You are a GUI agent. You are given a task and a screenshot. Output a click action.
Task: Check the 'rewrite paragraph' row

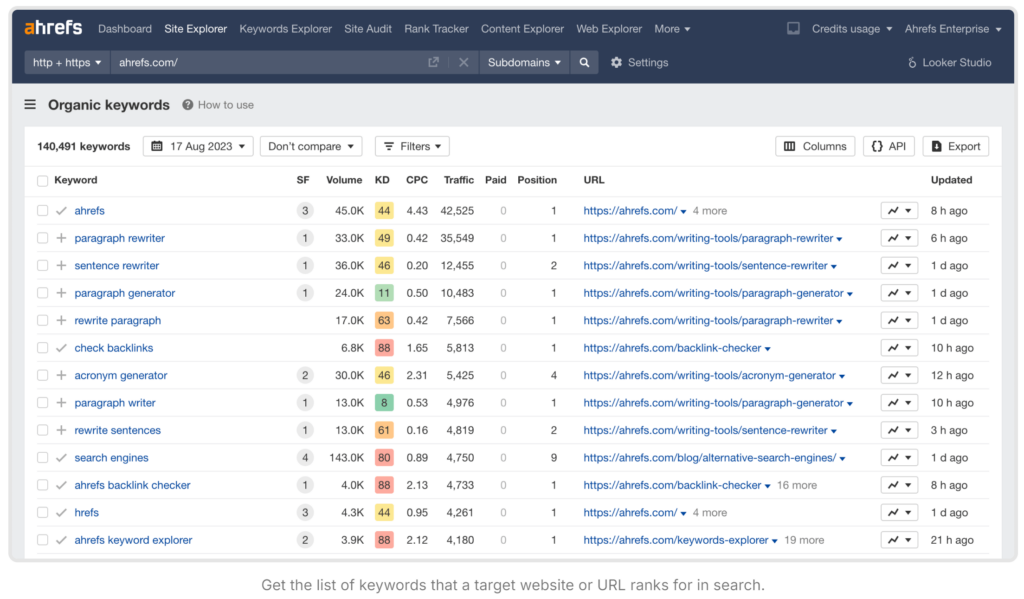click(42, 320)
